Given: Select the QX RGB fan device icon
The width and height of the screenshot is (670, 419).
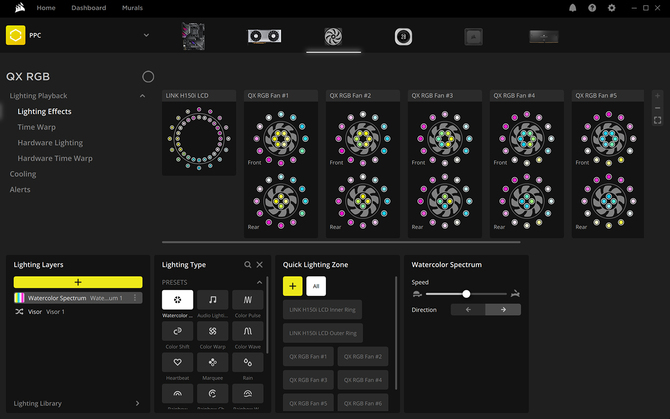Looking at the screenshot, I should (333, 36).
